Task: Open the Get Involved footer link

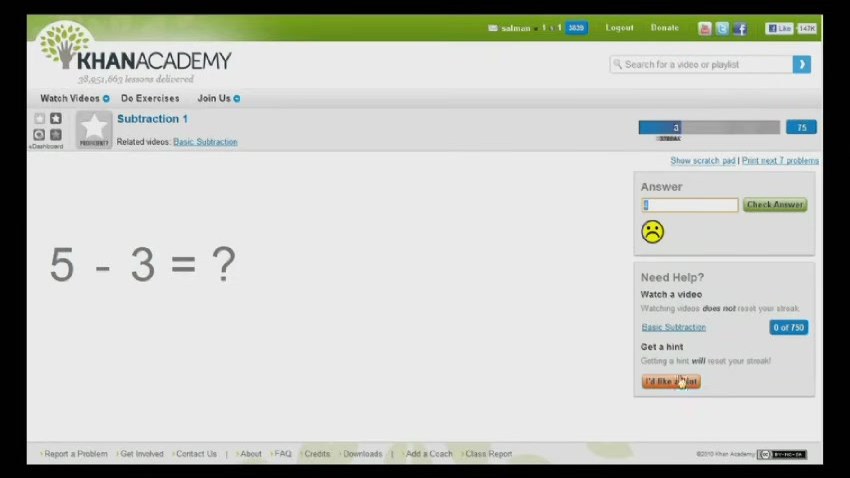Action: [x=141, y=454]
